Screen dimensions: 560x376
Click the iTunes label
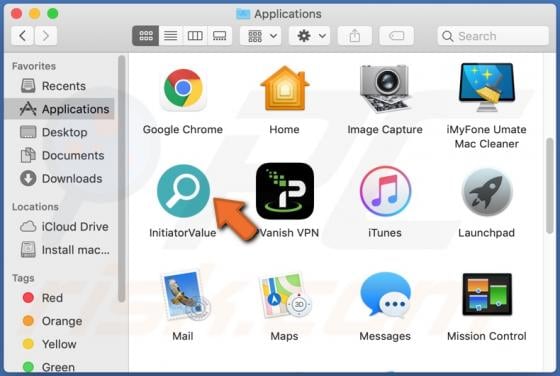click(x=385, y=233)
